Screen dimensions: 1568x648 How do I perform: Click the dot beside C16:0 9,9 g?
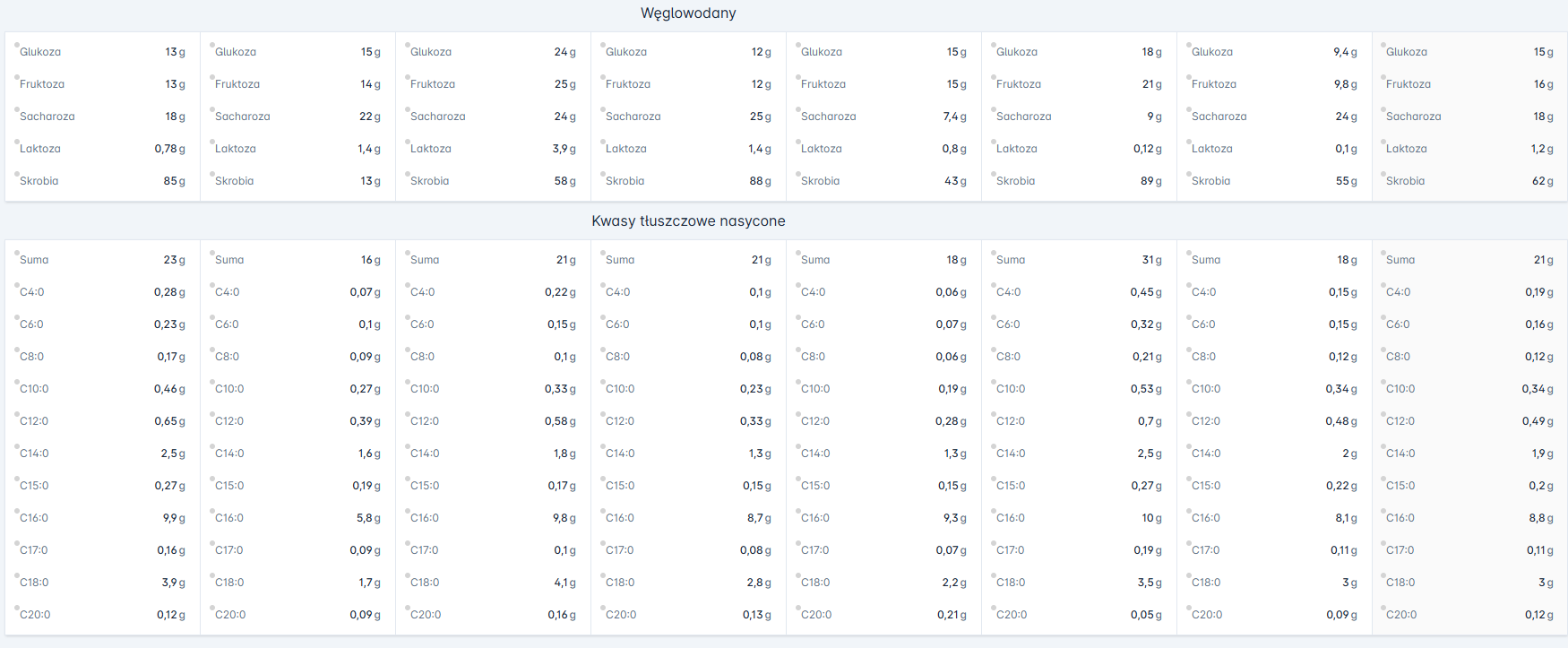(16, 510)
